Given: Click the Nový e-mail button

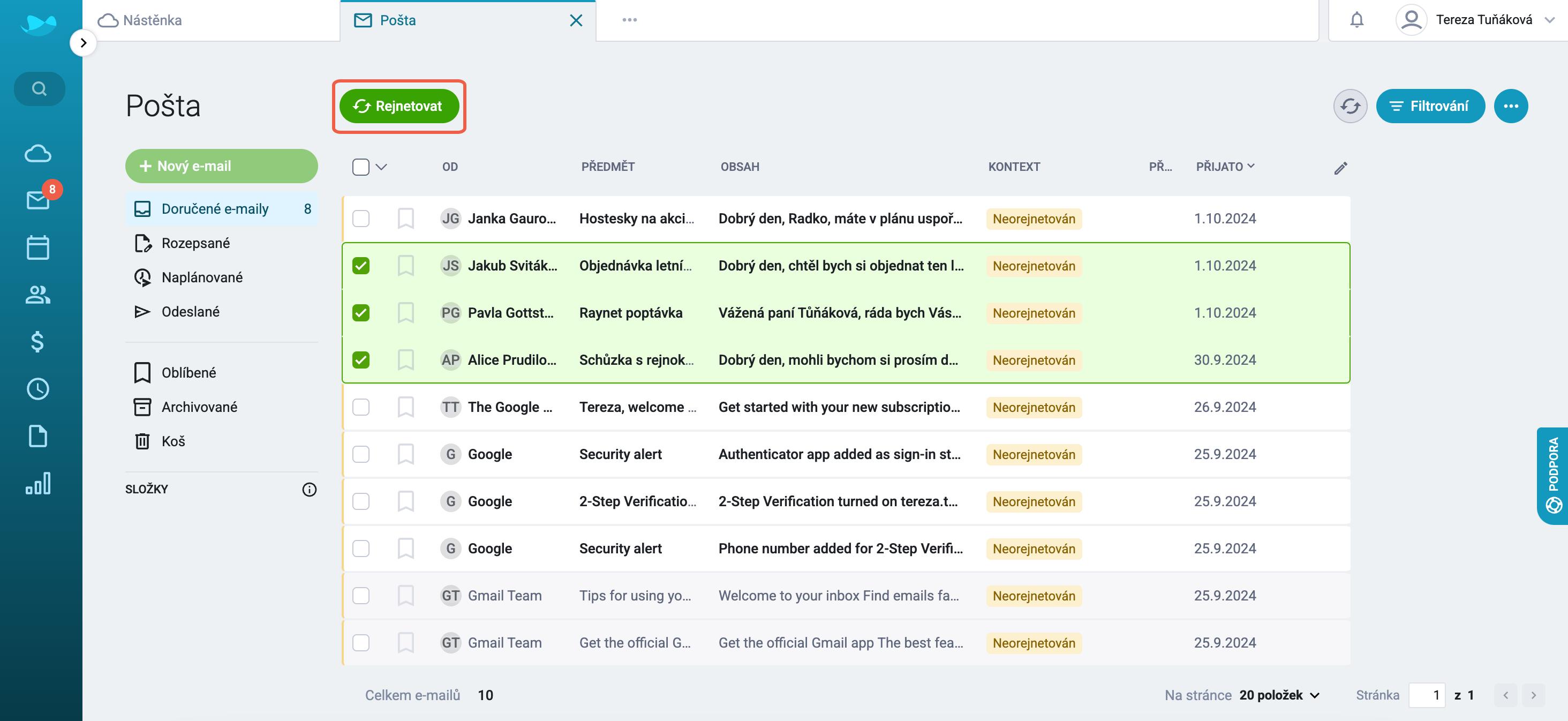Looking at the screenshot, I should coord(222,166).
